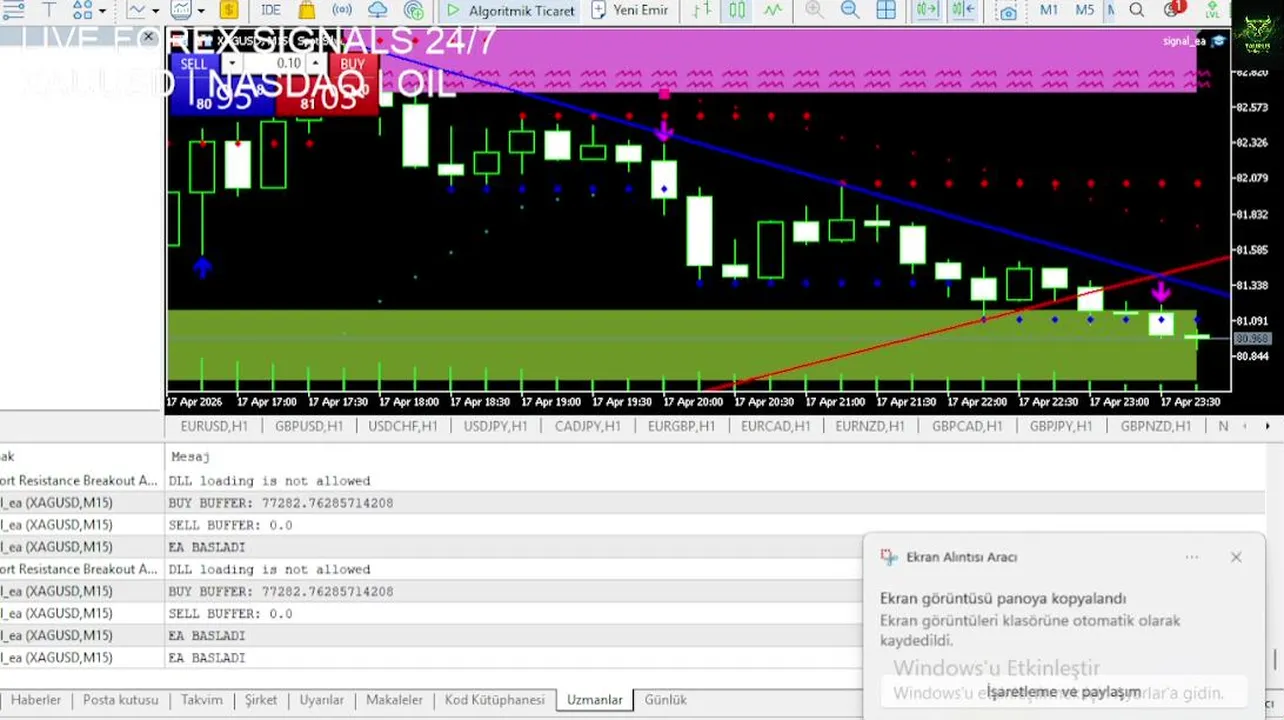
Task: Toggle Algoritmik Ticaret button
Action: (510, 10)
